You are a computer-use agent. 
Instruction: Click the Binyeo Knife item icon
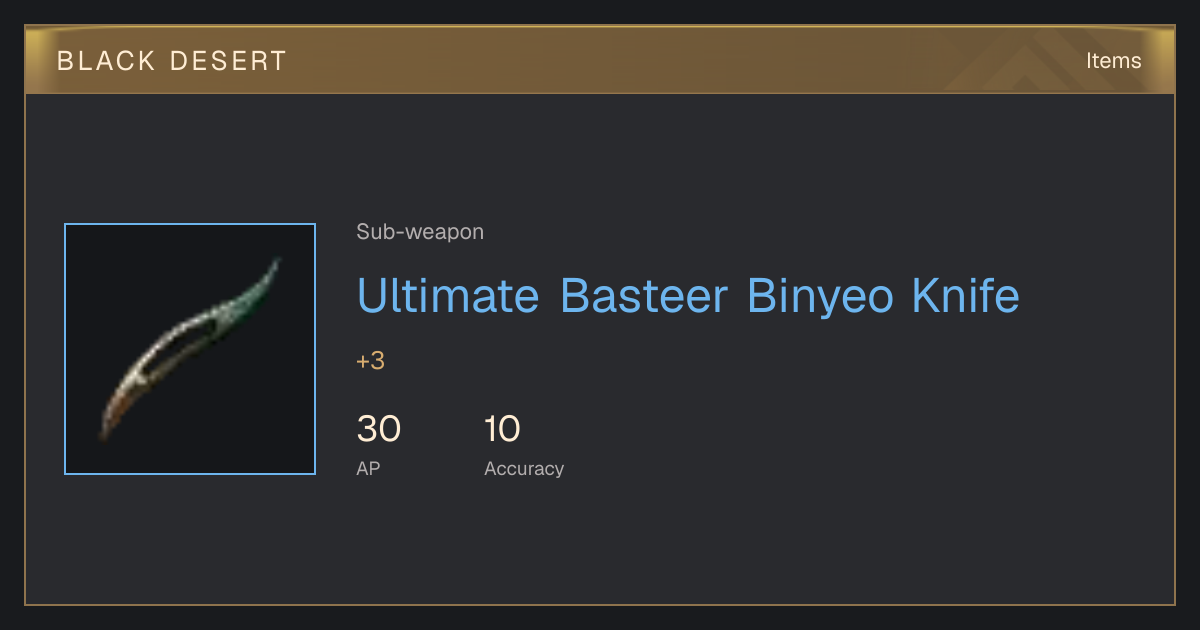coord(190,349)
